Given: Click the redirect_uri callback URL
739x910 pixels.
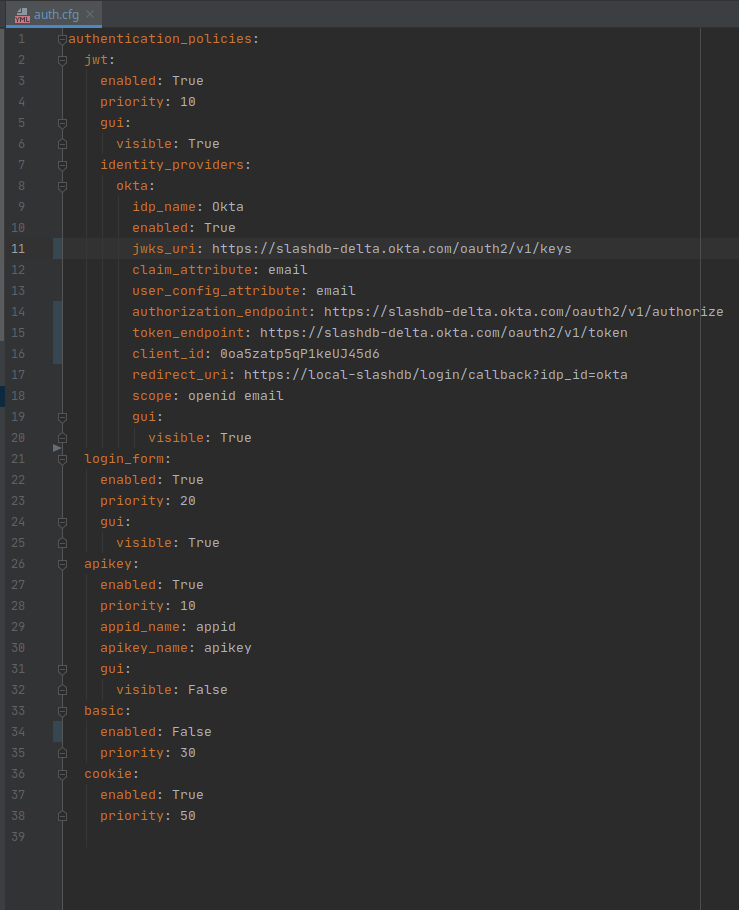Looking at the screenshot, I should (435, 375).
